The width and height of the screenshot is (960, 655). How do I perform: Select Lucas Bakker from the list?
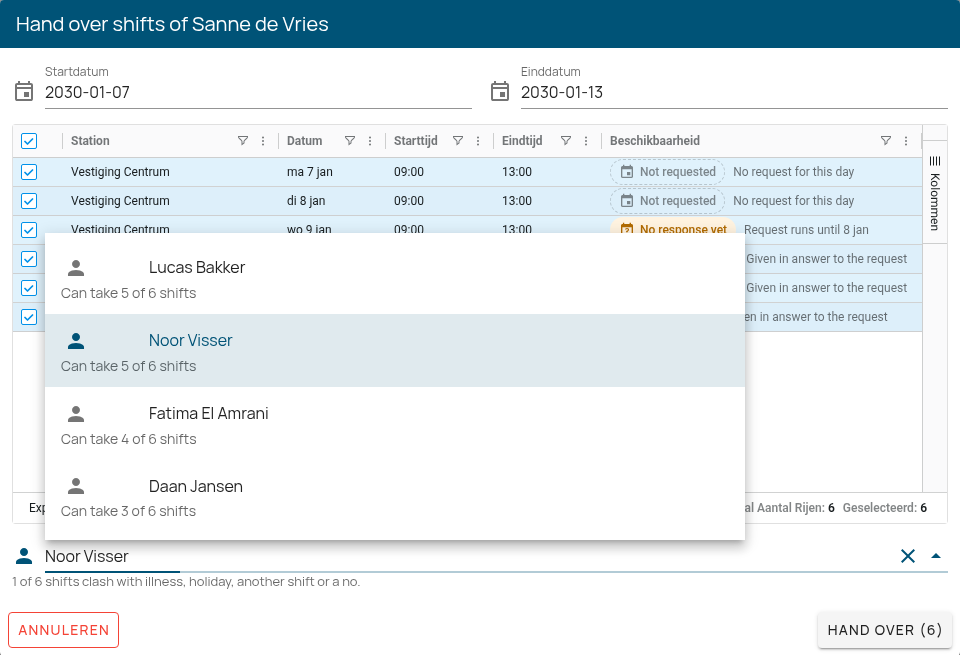pos(395,279)
